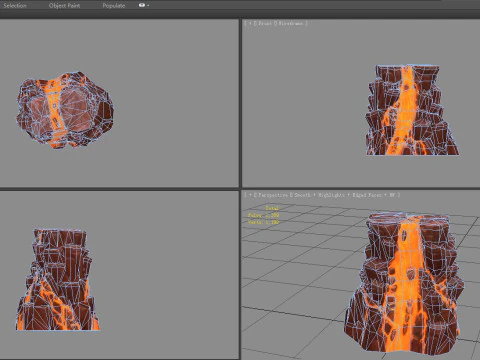The image size is (480, 360).
Task: Open the Perspective viewport plus menu
Action: pos(250,195)
